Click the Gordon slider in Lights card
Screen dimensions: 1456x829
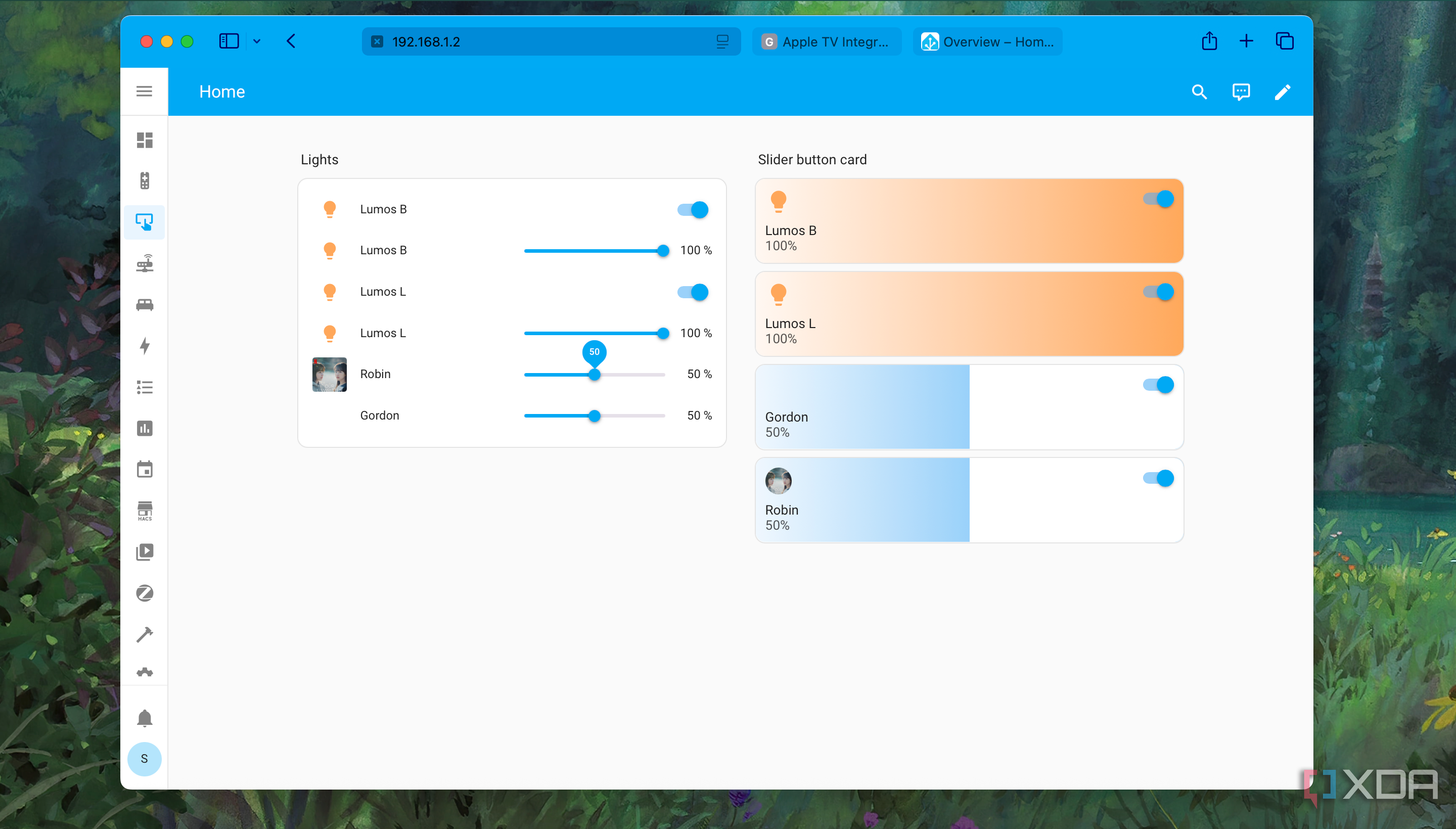[595, 416]
